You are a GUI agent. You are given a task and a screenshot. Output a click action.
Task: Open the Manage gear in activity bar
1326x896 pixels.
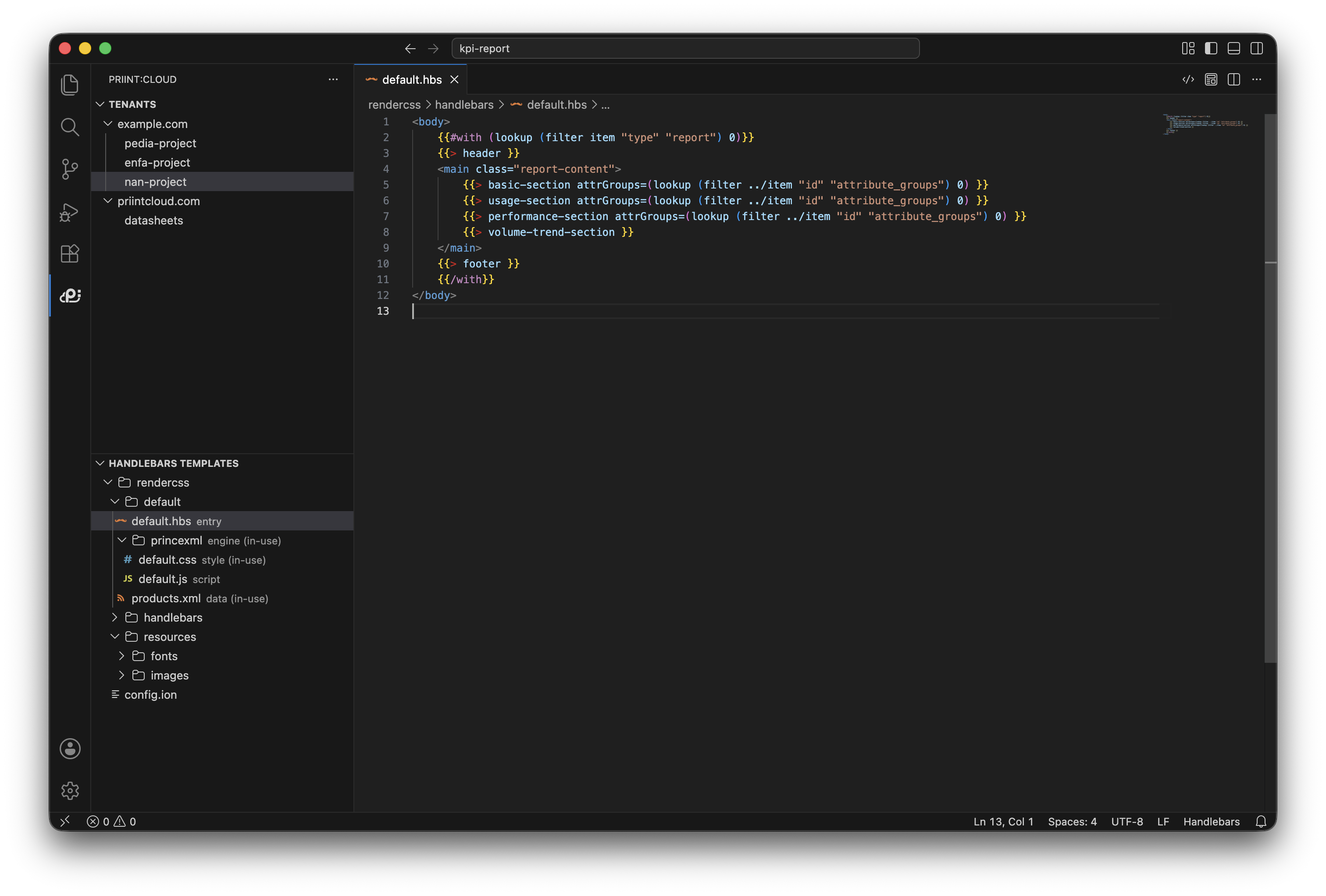click(x=70, y=790)
